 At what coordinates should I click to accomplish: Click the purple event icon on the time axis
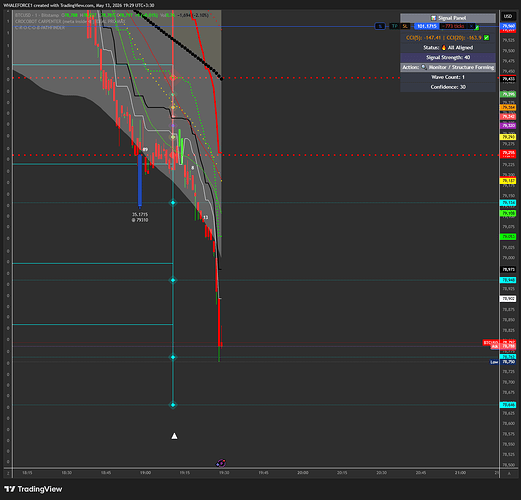[x=221, y=463]
